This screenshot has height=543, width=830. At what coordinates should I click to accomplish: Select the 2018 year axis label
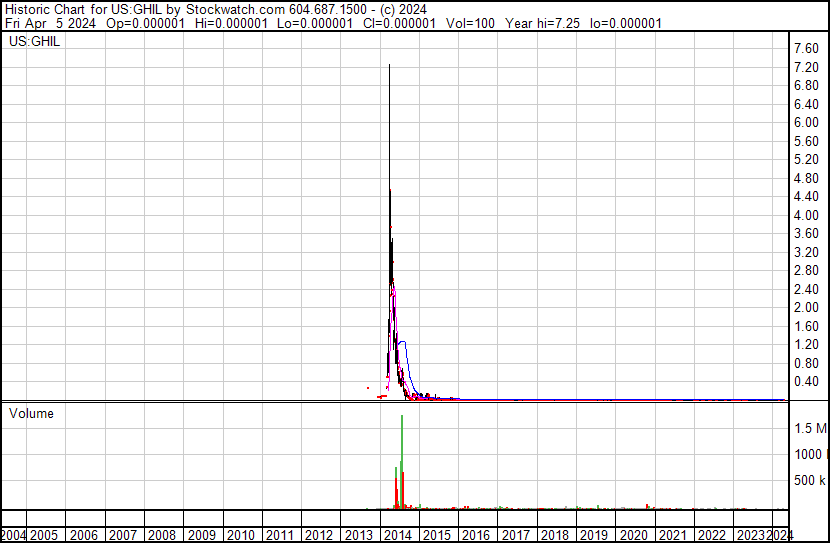coord(555,535)
